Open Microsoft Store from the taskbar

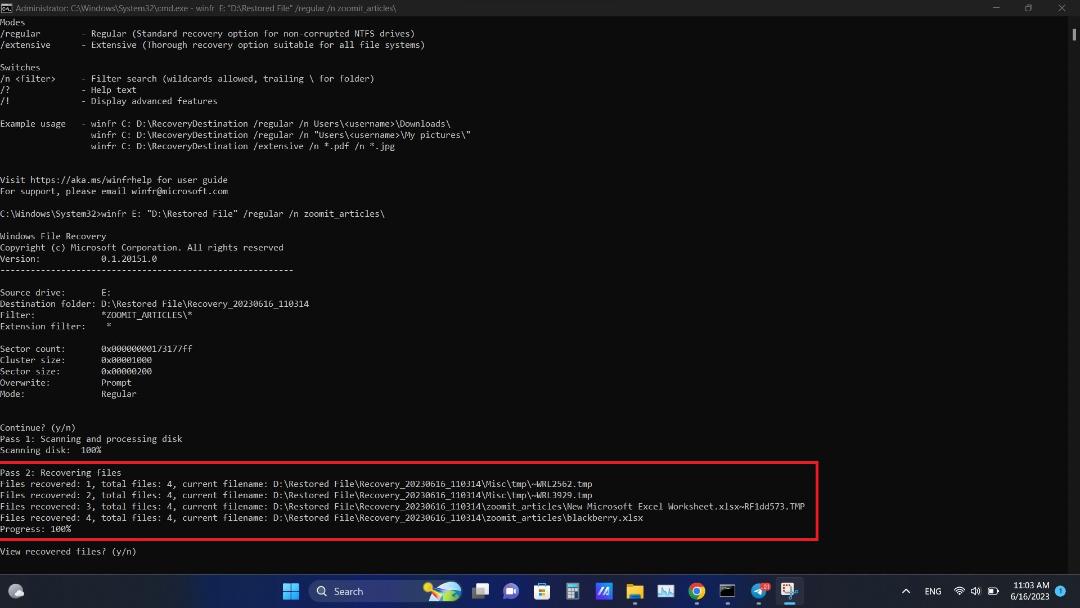[542, 591]
